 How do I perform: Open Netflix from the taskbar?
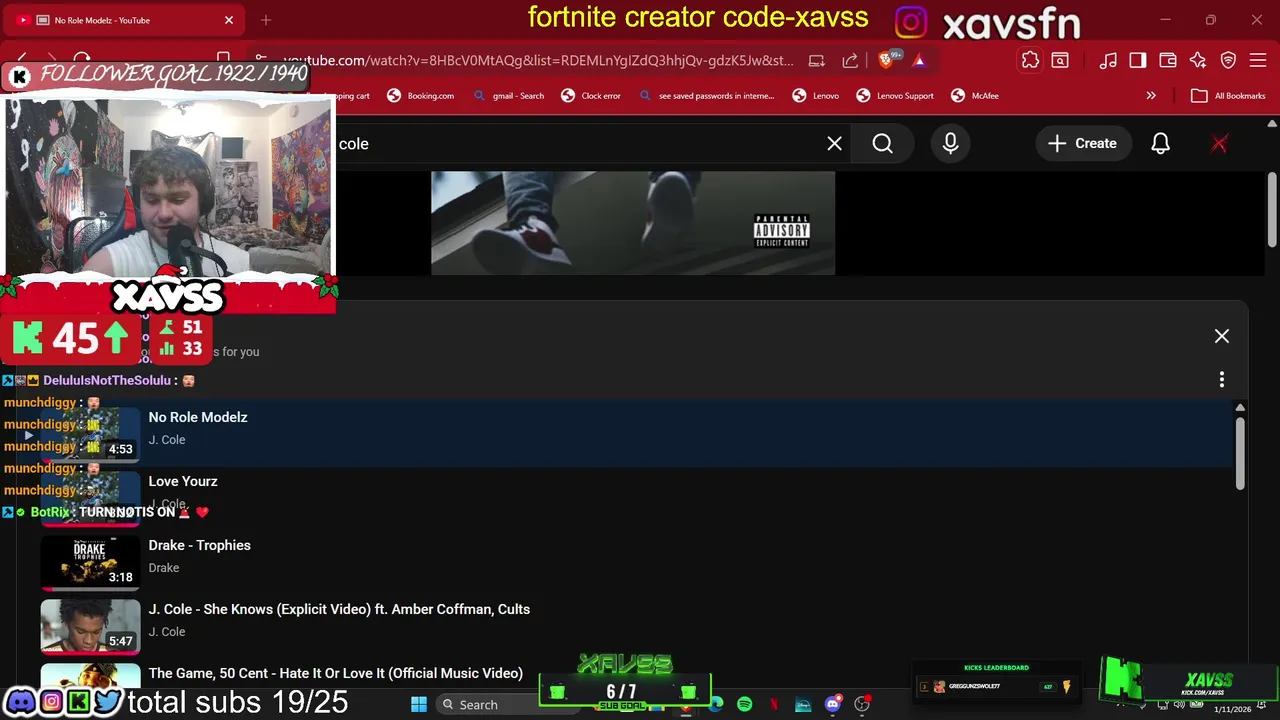pyautogui.click(x=774, y=704)
